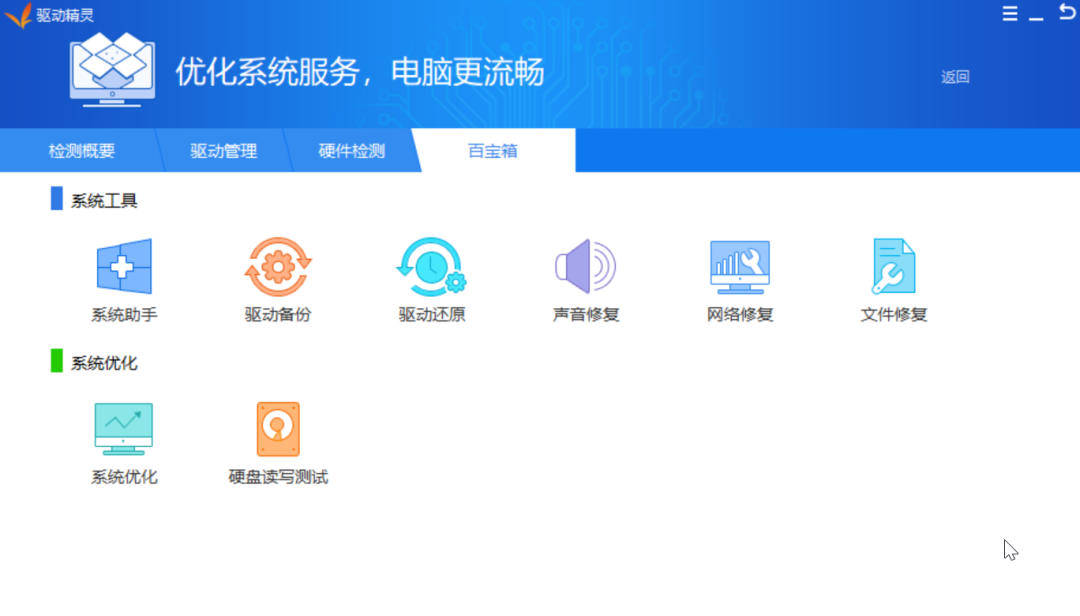The height and width of the screenshot is (616, 1080).
Task: Click the 硬盘读写测试 label
Action: coord(278,477)
